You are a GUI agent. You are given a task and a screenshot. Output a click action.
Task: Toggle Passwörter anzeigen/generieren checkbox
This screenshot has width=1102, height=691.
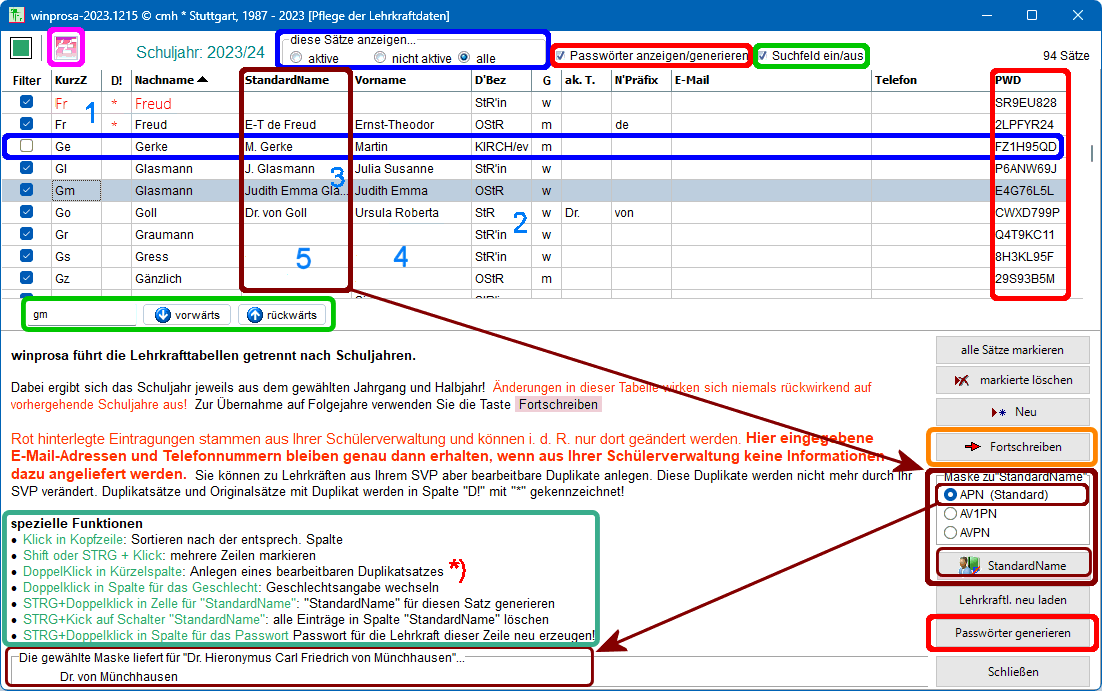(562, 56)
